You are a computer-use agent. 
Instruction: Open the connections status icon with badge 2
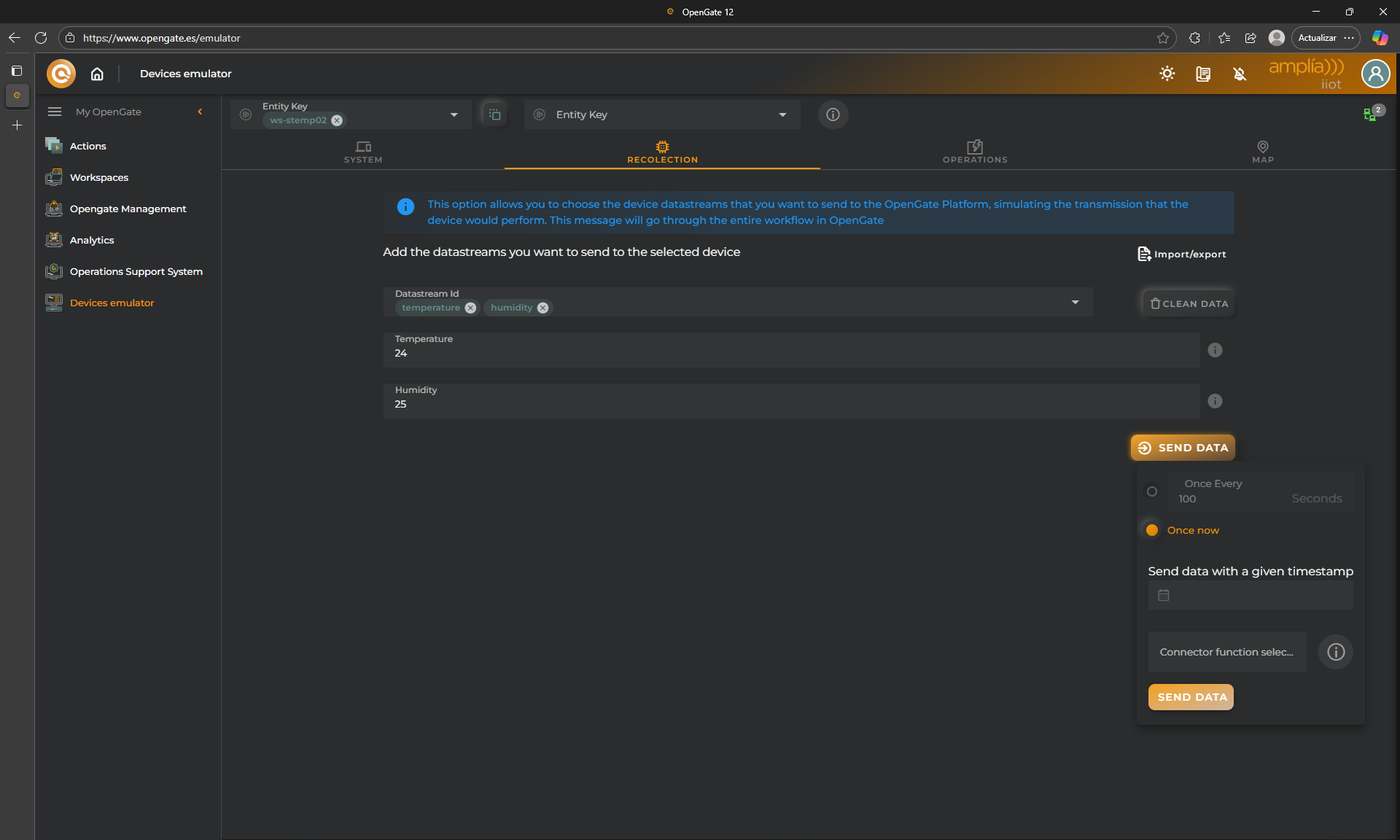point(1371,114)
